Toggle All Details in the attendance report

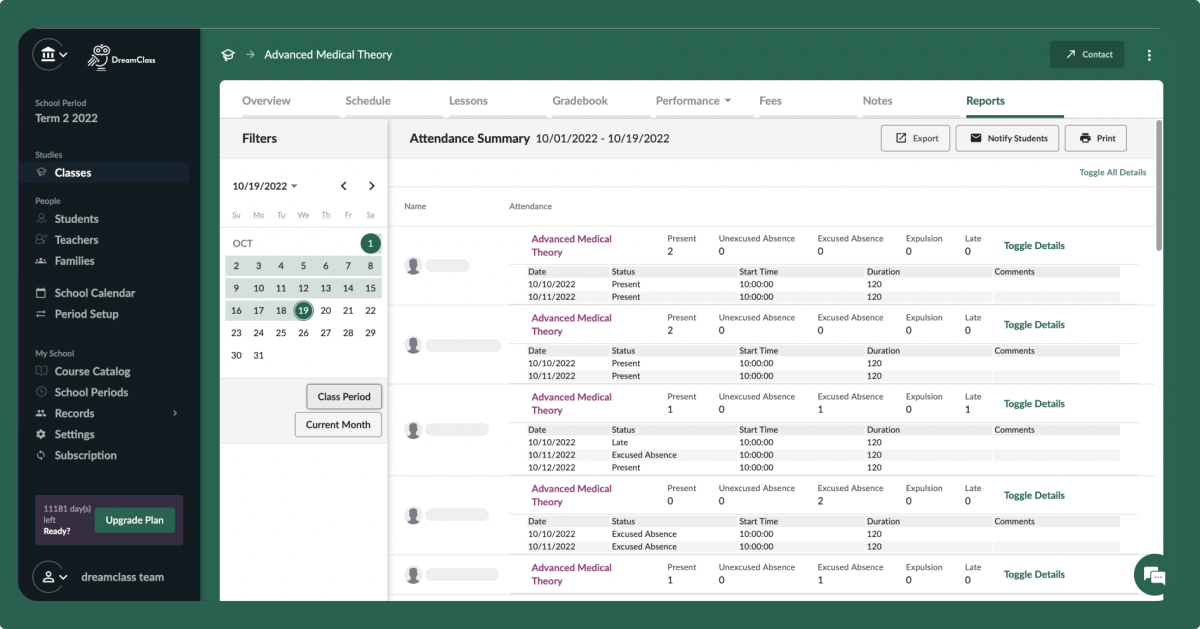(x=1113, y=172)
